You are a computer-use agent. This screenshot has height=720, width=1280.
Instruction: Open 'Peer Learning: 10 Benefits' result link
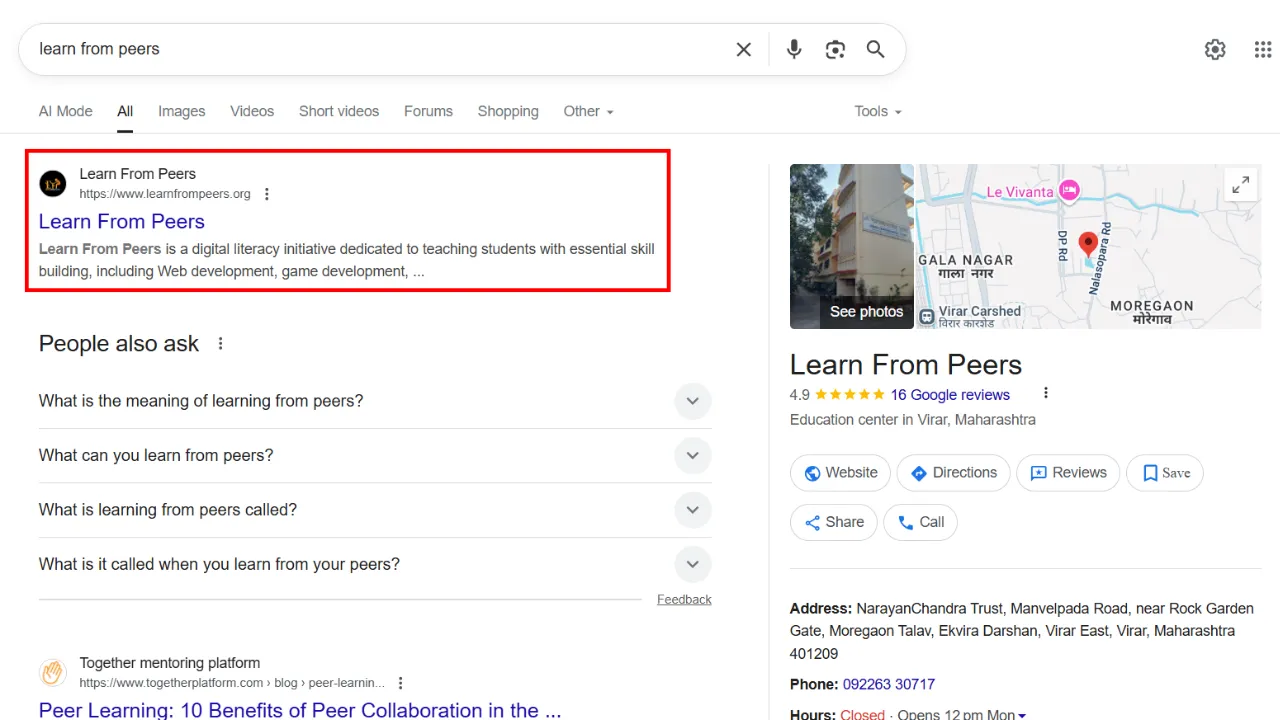tap(300, 709)
